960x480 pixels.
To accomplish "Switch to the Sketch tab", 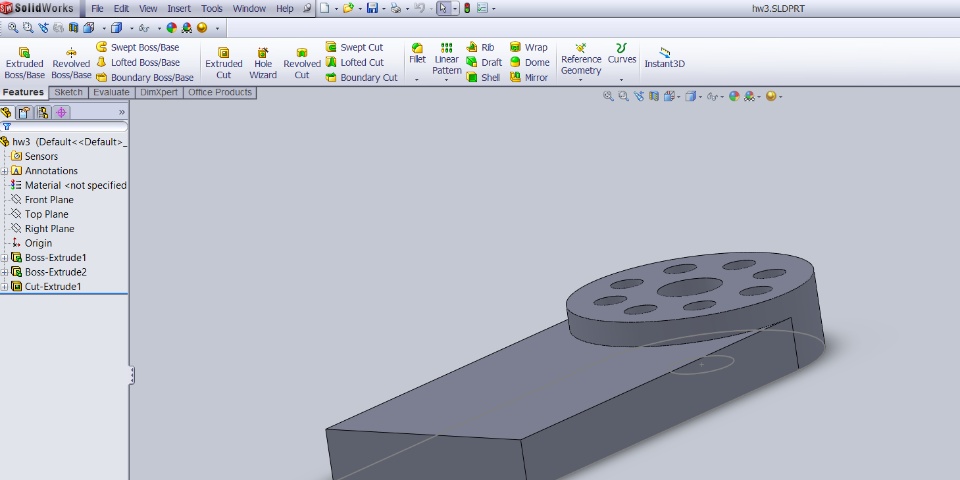I will (69, 92).
